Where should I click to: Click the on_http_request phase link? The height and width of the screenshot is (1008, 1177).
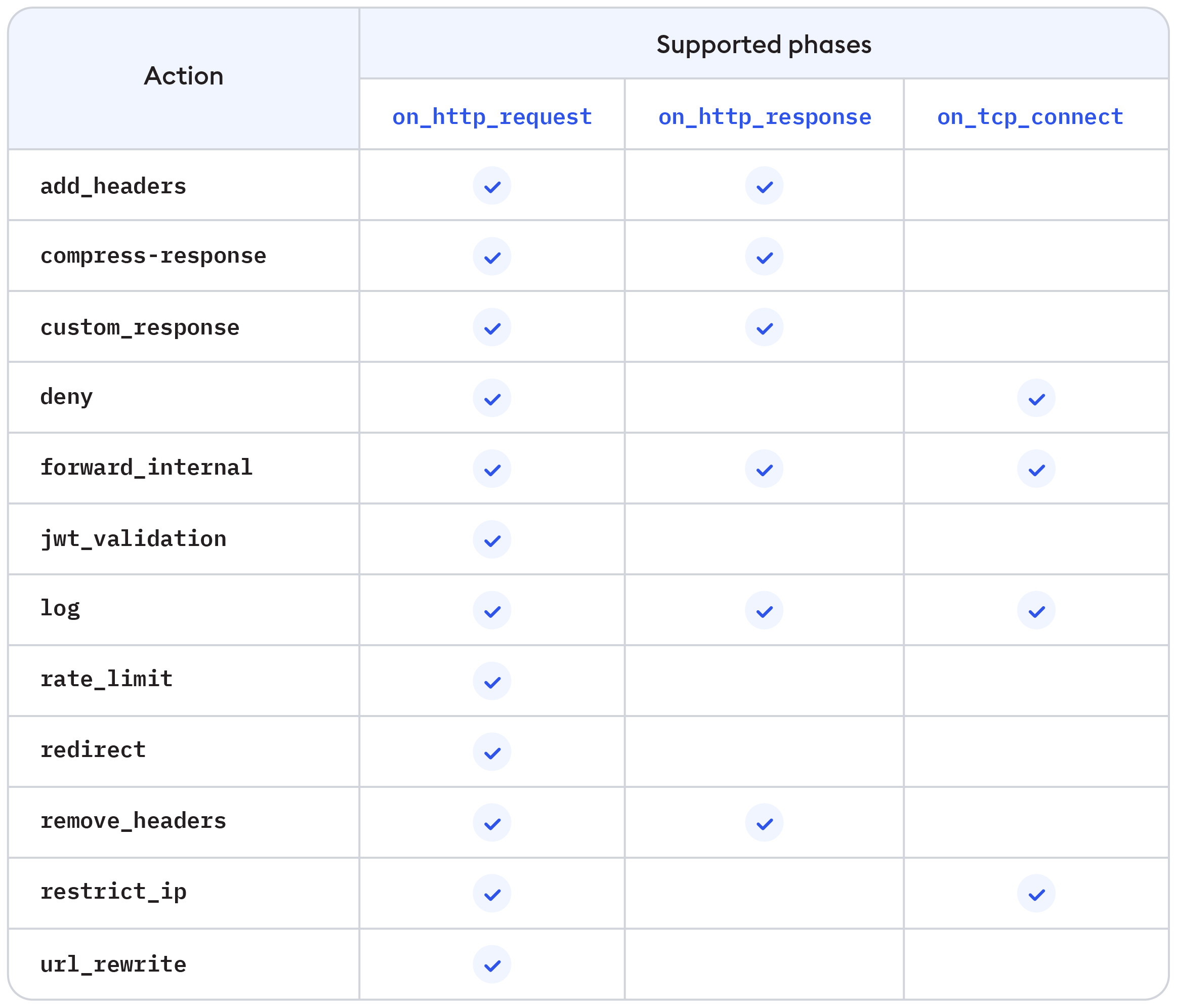coord(492,116)
